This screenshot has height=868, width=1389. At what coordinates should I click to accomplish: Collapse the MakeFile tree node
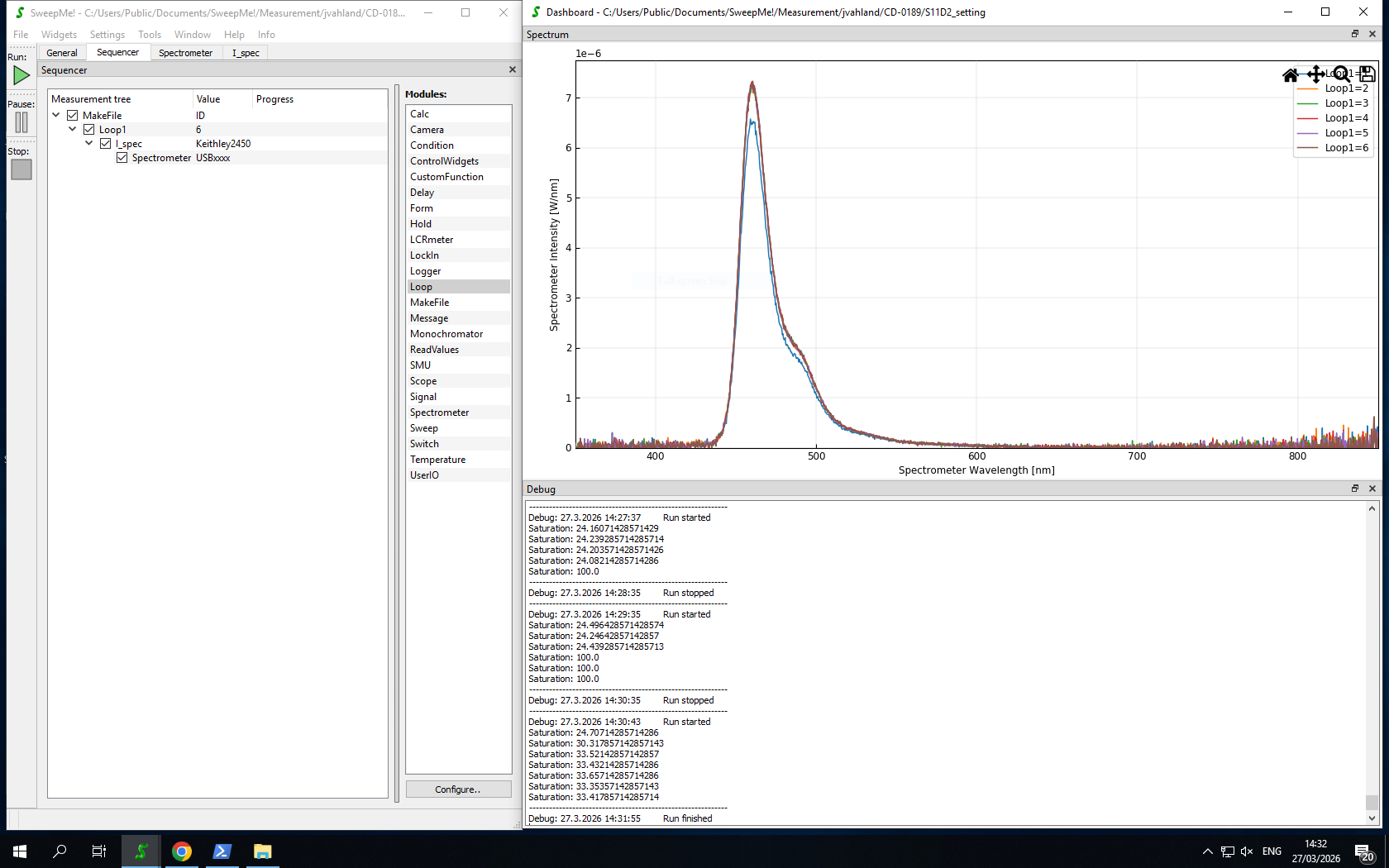(x=56, y=116)
